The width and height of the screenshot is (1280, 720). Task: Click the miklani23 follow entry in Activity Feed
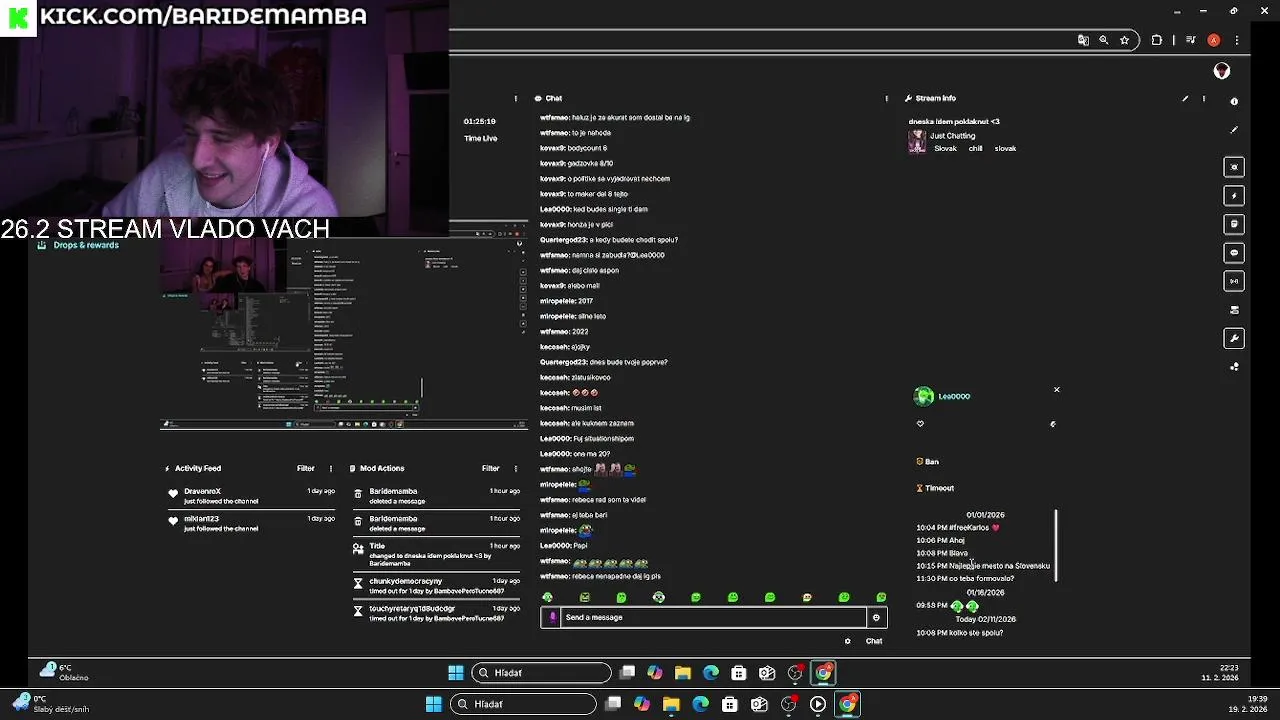pyautogui.click(x=251, y=523)
